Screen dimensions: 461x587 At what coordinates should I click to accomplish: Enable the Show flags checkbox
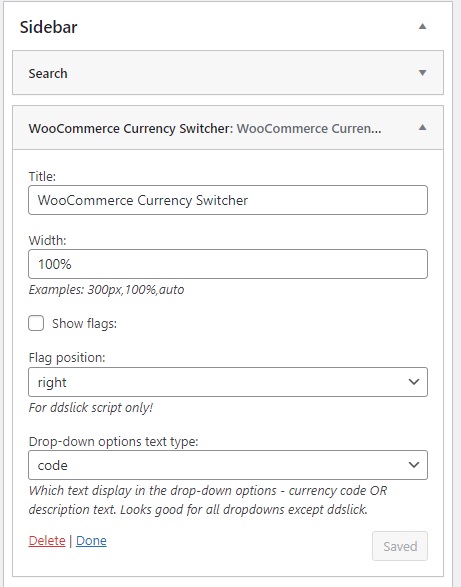pos(36,323)
